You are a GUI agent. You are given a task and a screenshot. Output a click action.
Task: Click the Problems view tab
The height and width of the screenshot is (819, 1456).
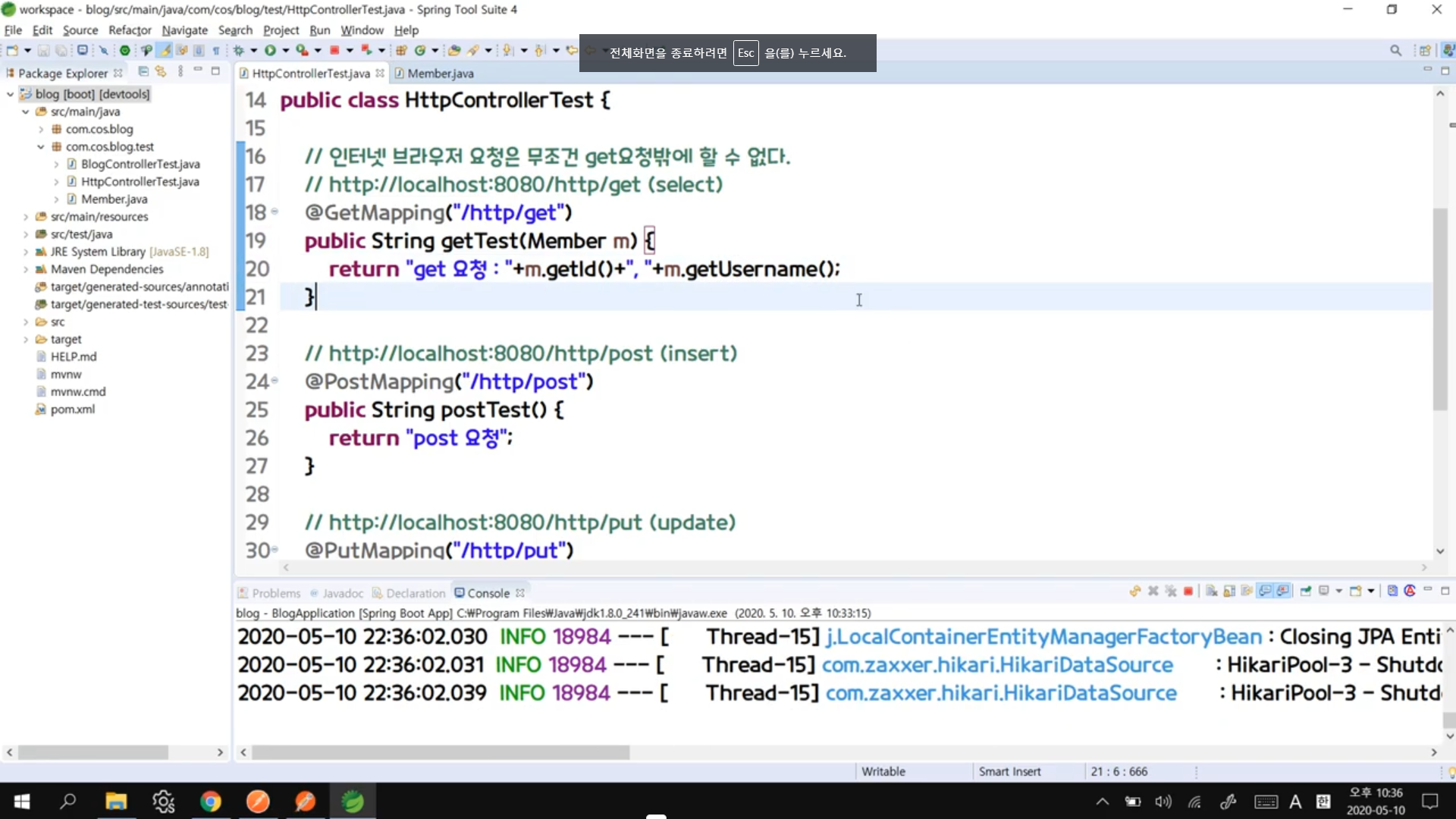click(275, 593)
